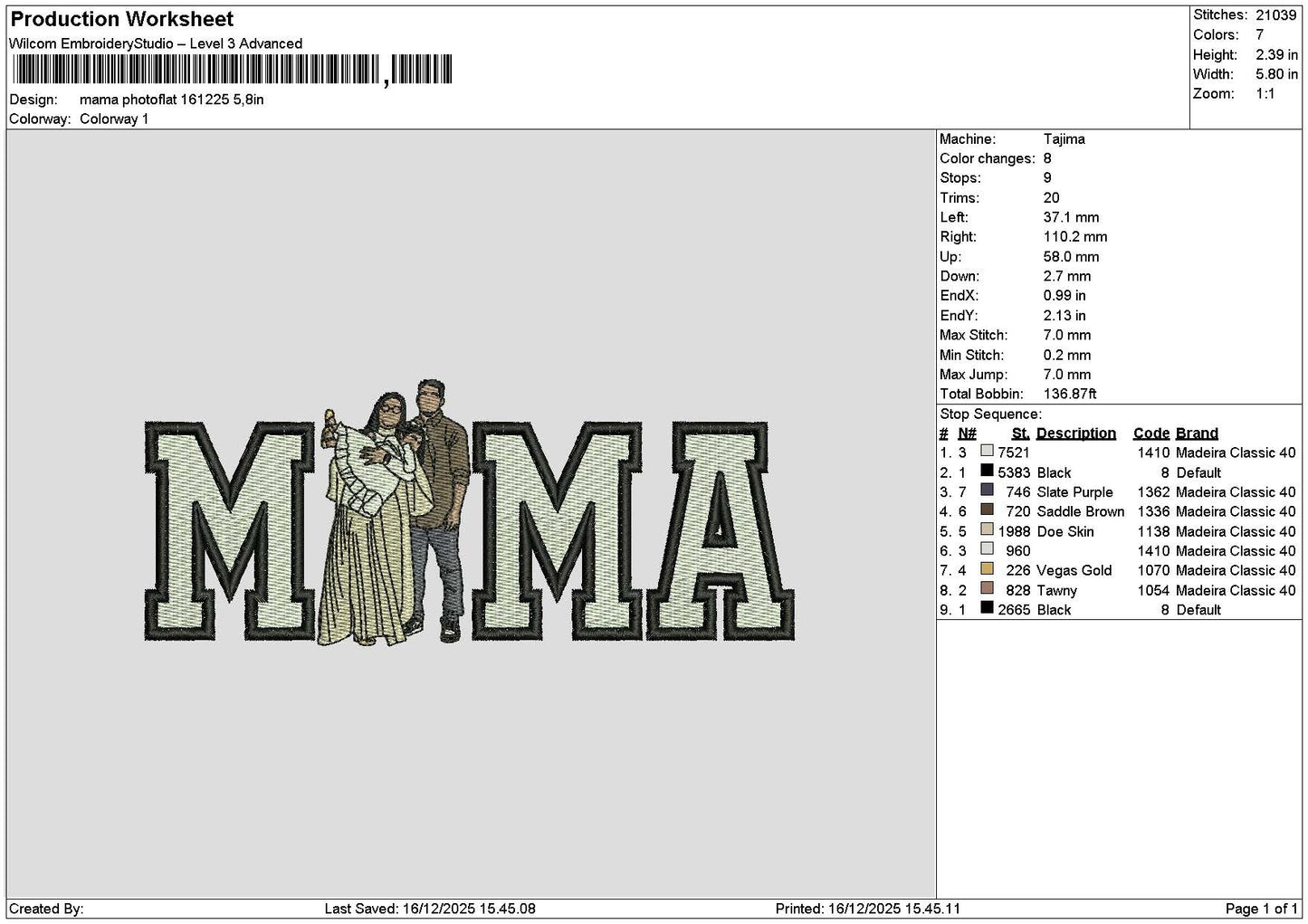Click the 'Doe Skin' description text
The width and height of the screenshot is (1308, 924).
[1065, 532]
